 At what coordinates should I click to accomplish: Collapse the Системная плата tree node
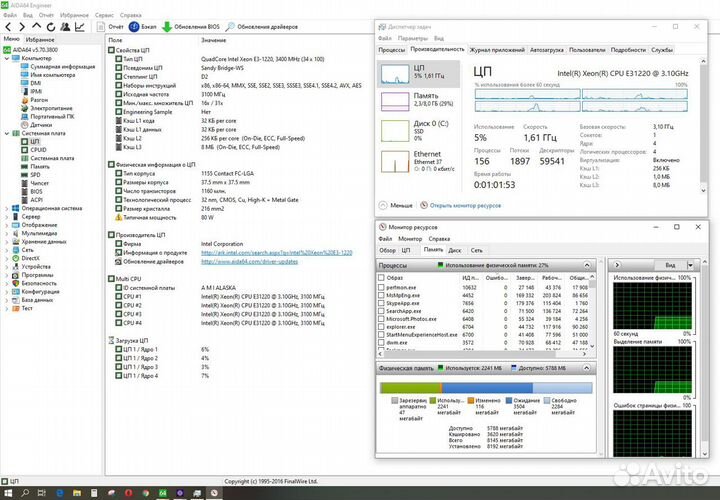(6, 133)
